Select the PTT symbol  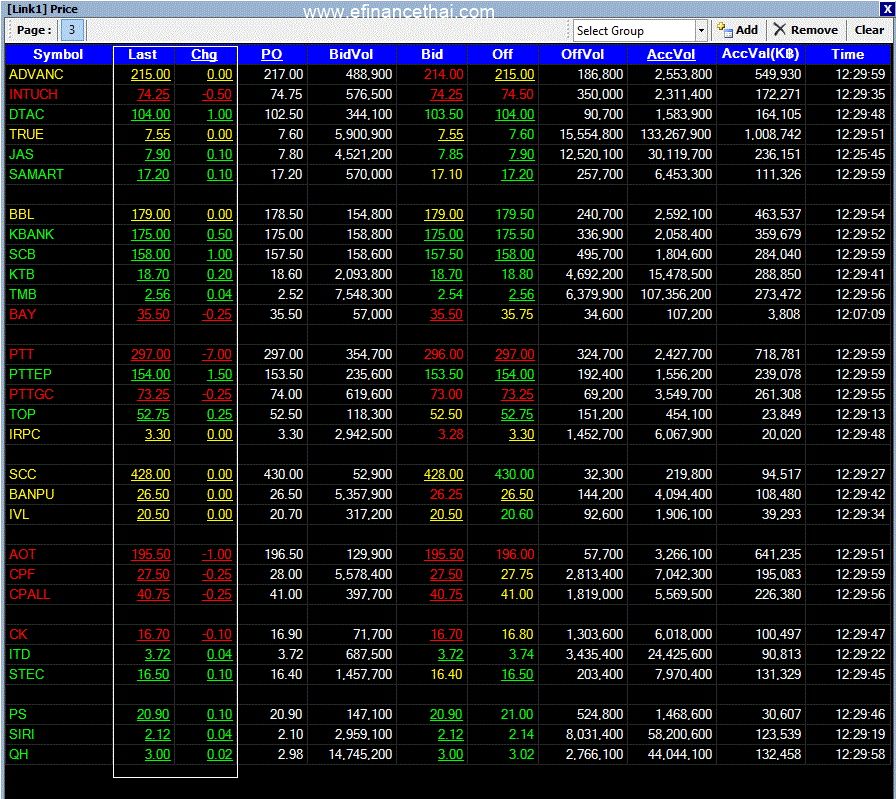pyautogui.click(x=21, y=354)
